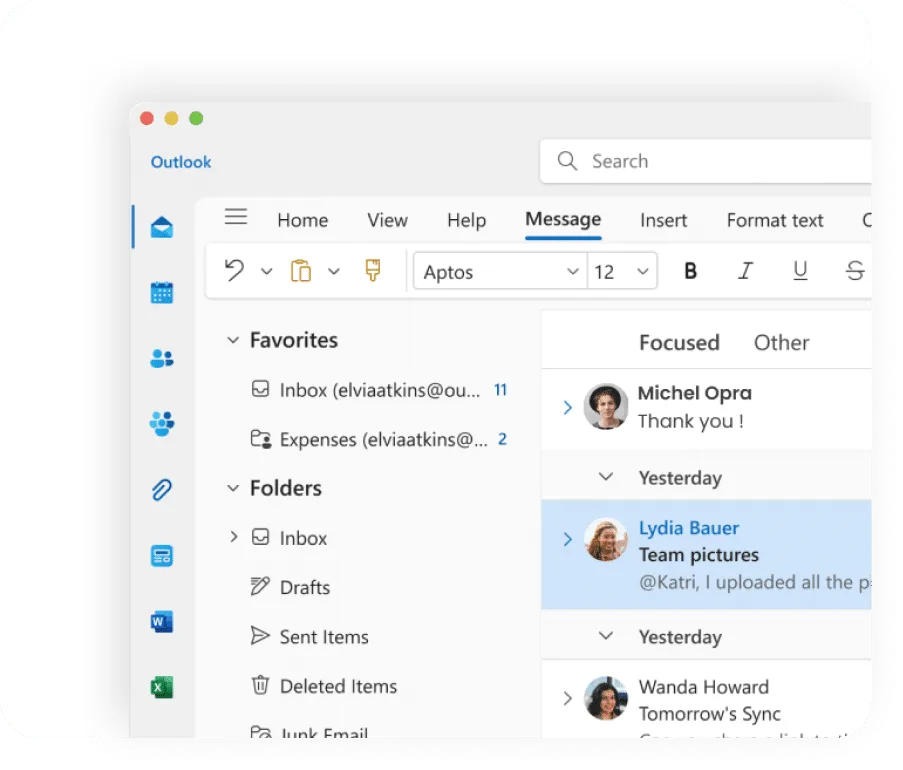Click the Expenses unread count 2

pos(502,439)
